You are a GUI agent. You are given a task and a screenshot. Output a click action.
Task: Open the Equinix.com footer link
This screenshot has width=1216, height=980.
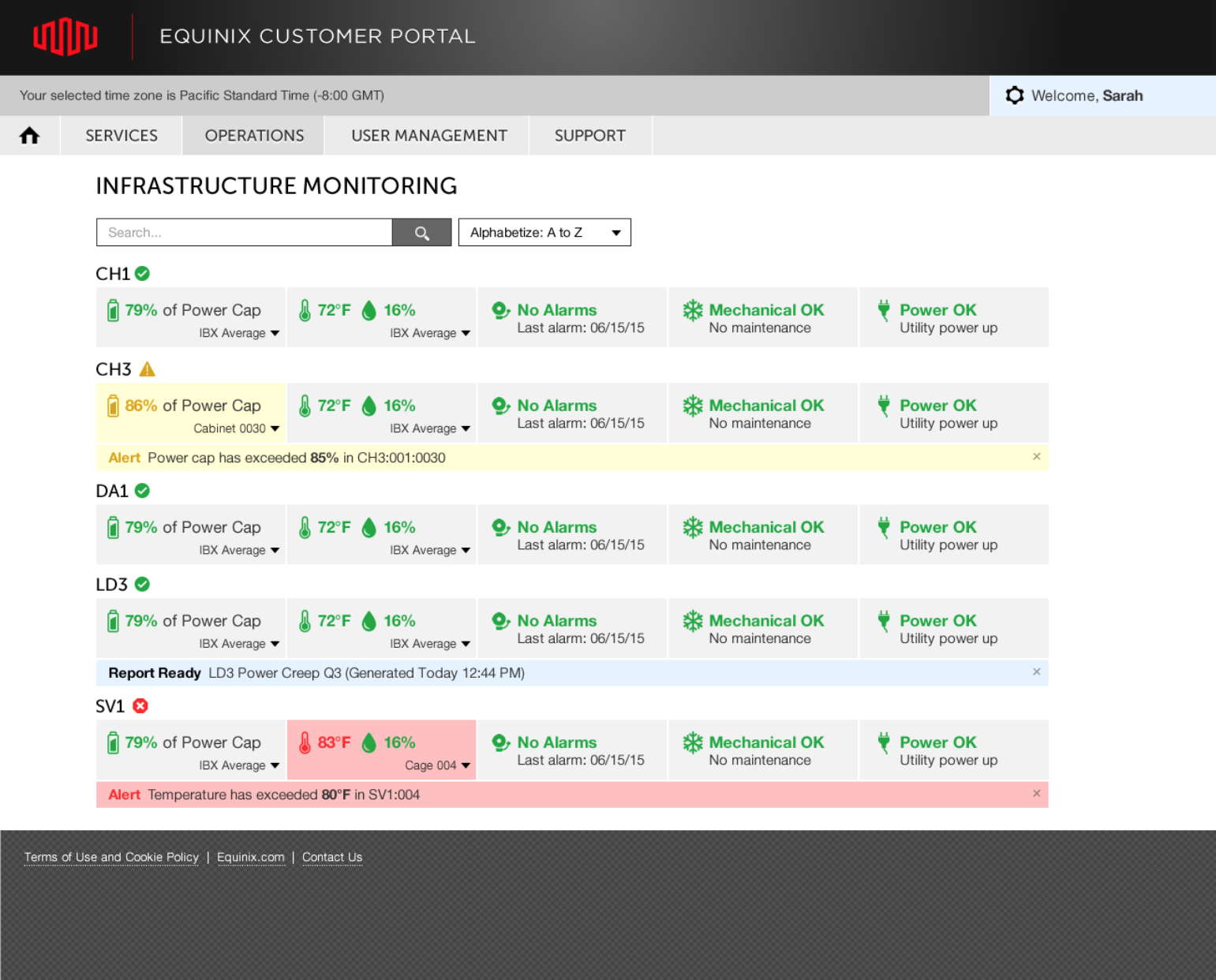coord(251,858)
